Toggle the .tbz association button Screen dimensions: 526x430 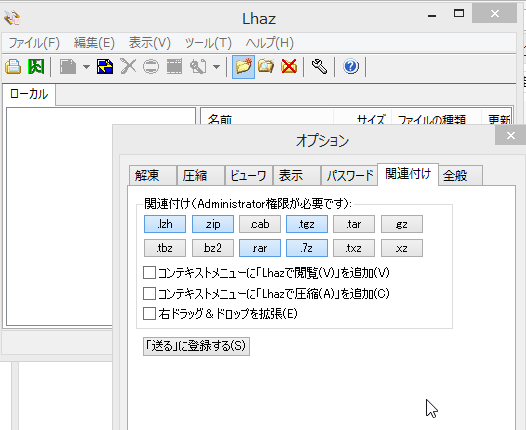tap(165, 248)
